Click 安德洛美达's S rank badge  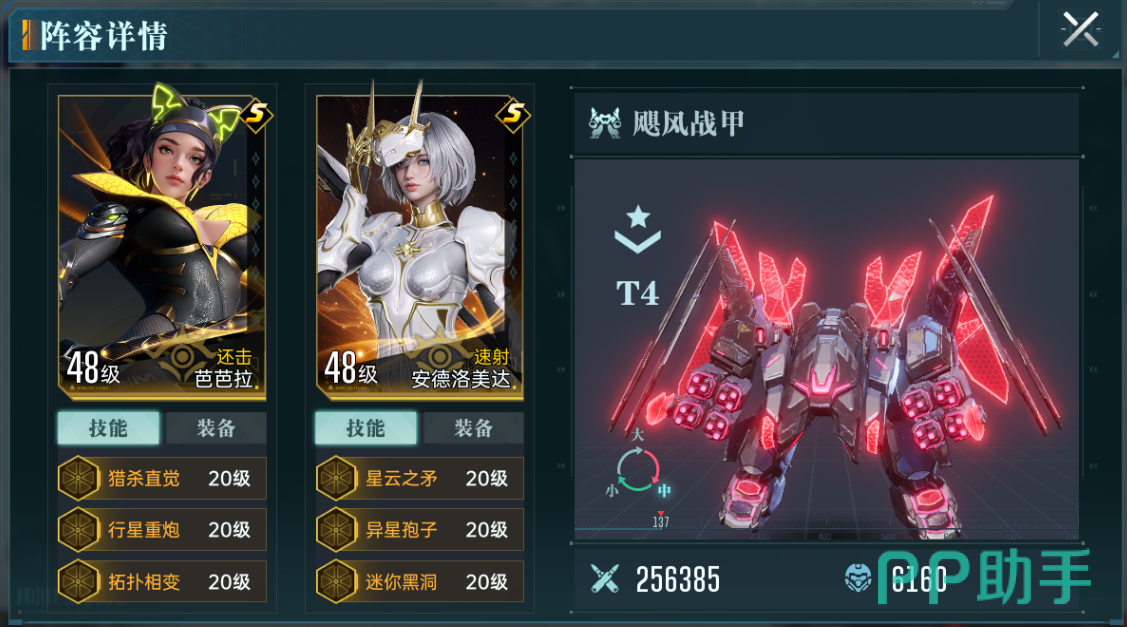[513, 114]
